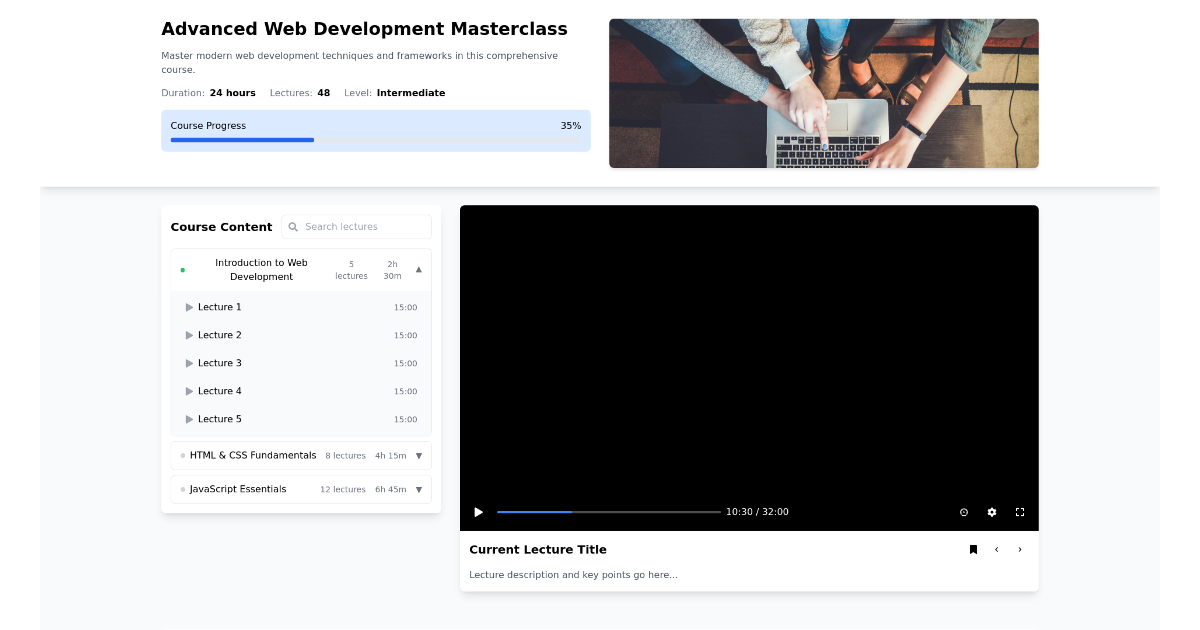
Task: Select the play icon beside Lecture 1
Action: pyautogui.click(x=189, y=307)
